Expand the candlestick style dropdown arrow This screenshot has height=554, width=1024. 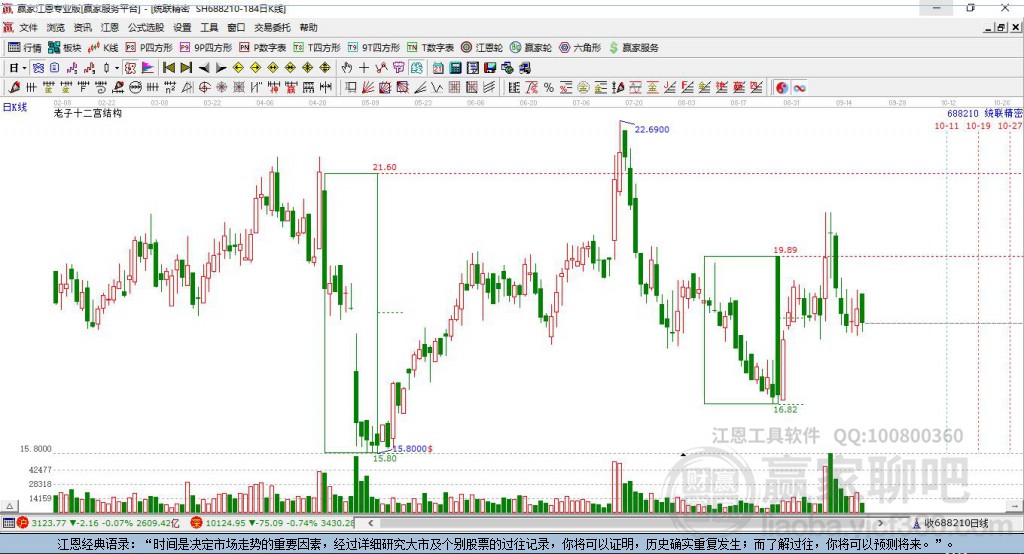(x=117, y=68)
